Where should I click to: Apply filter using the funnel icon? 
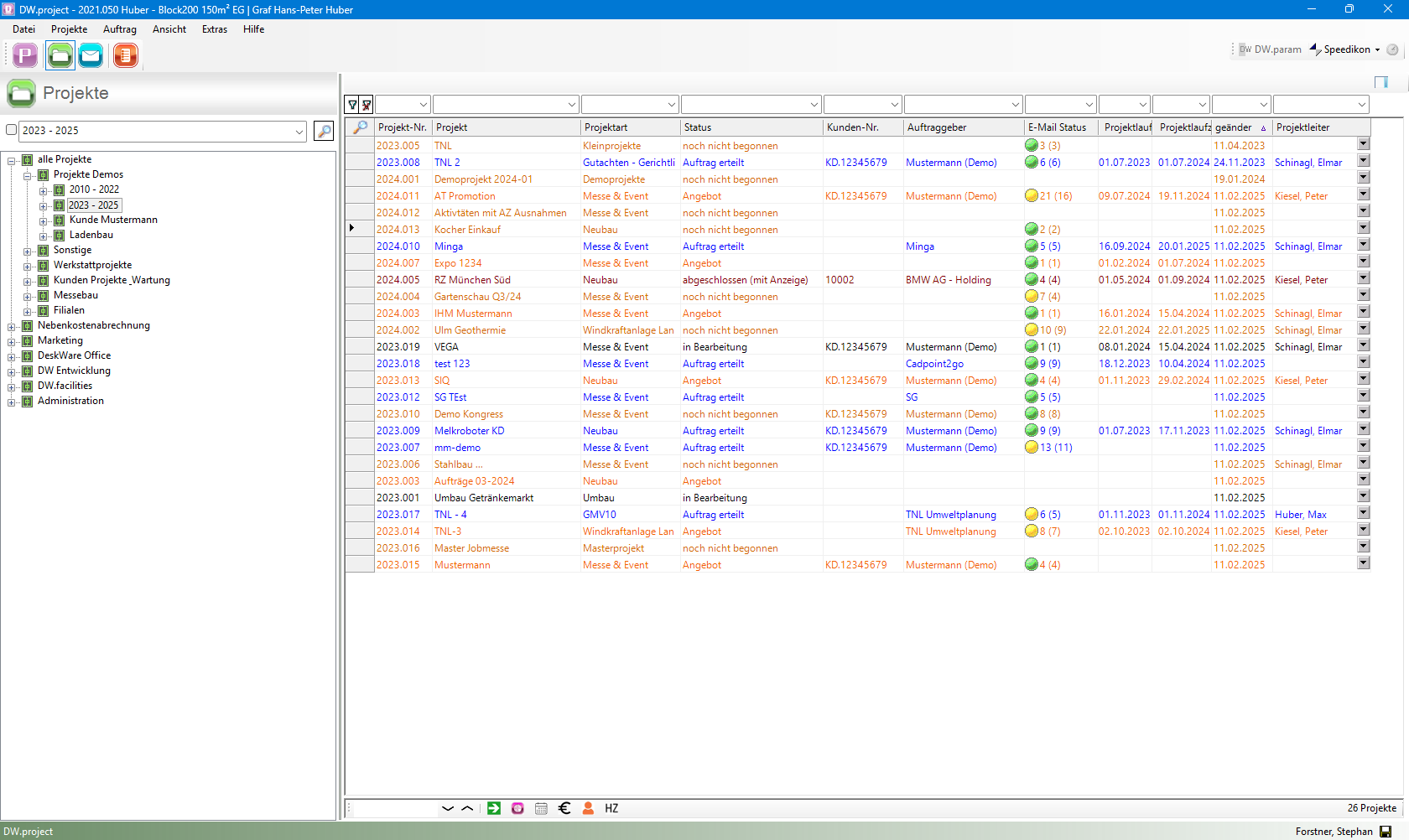click(x=353, y=105)
